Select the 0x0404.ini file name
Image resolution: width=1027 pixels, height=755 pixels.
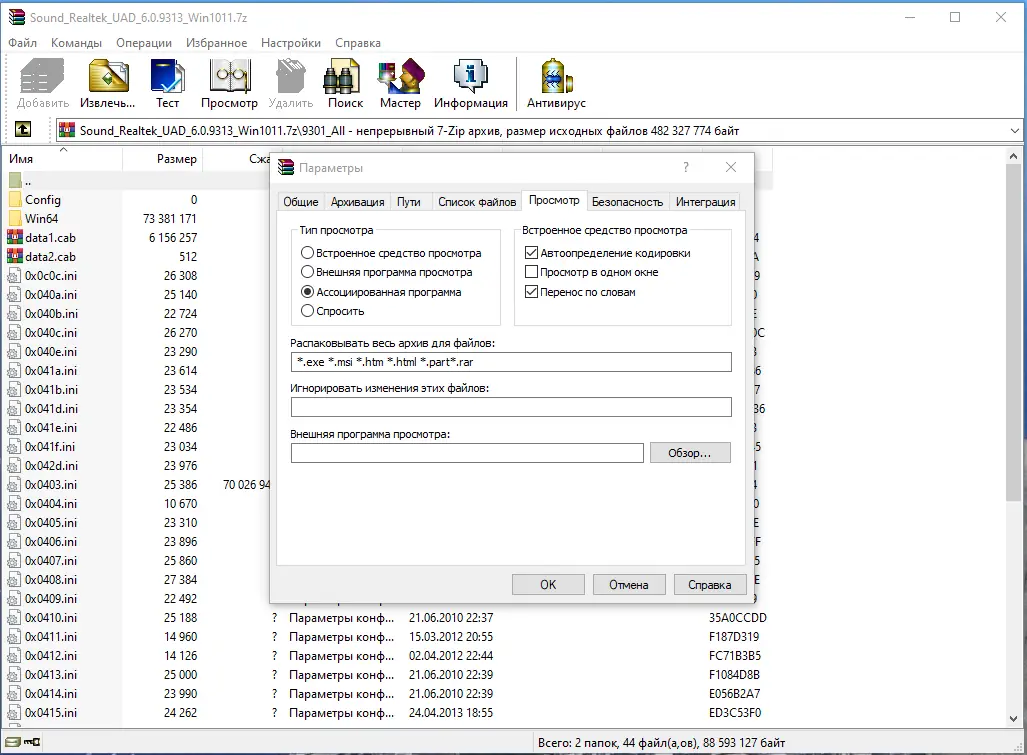point(50,504)
